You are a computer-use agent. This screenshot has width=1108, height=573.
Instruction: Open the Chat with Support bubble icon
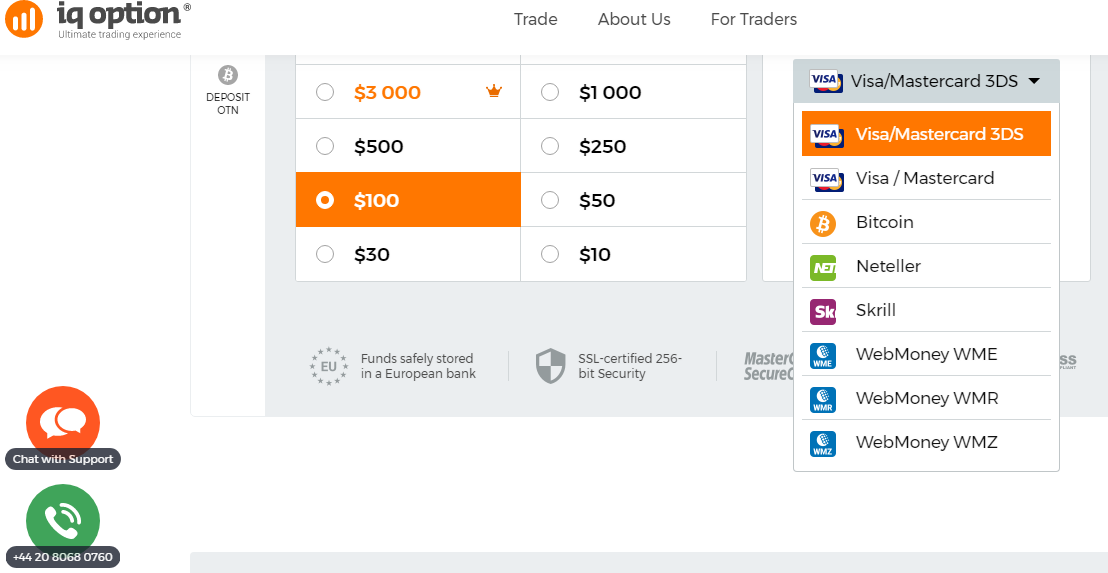coord(63,423)
